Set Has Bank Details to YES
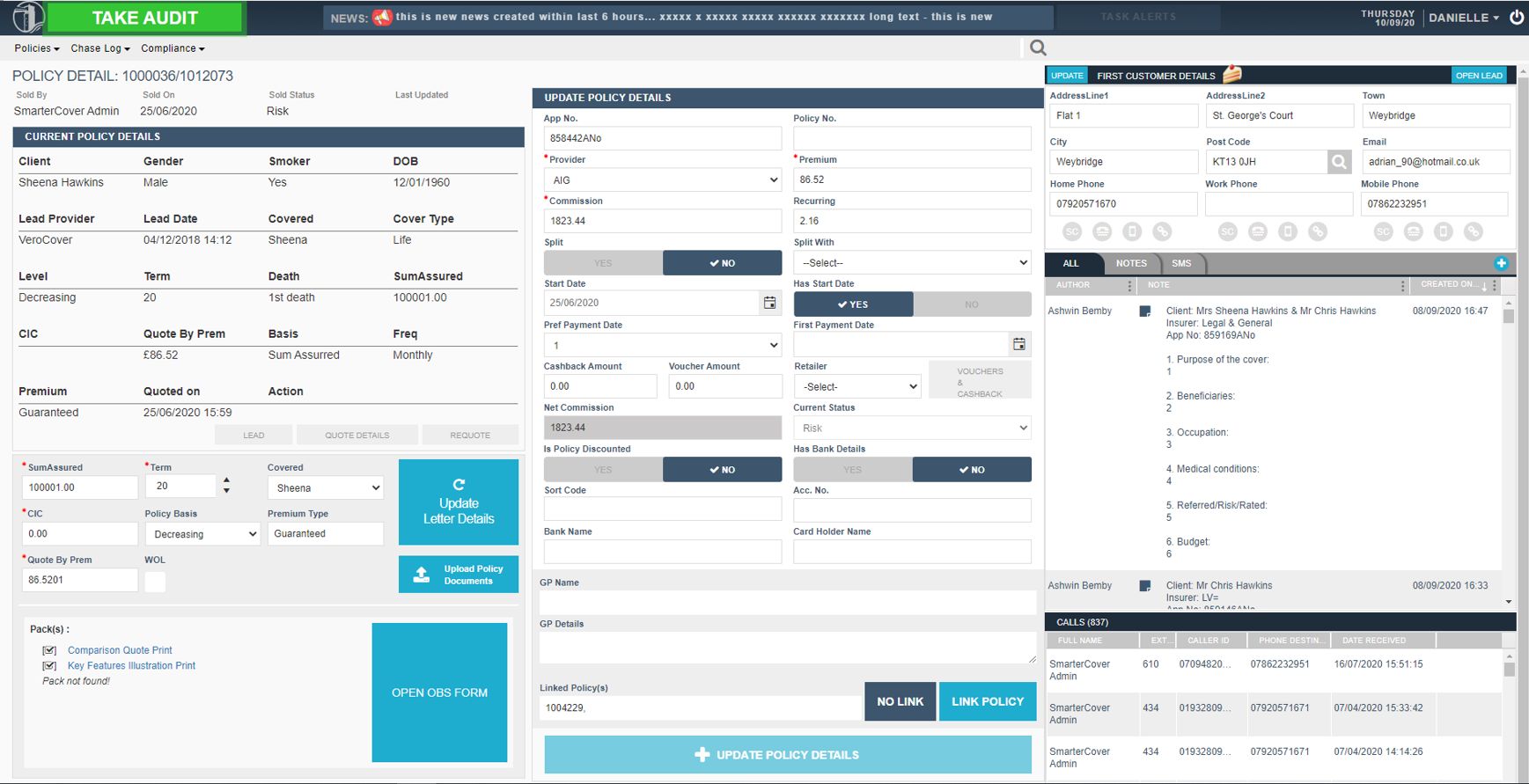Screen dimensions: 1529x784 pyautogui.click(x=852, y=470)
